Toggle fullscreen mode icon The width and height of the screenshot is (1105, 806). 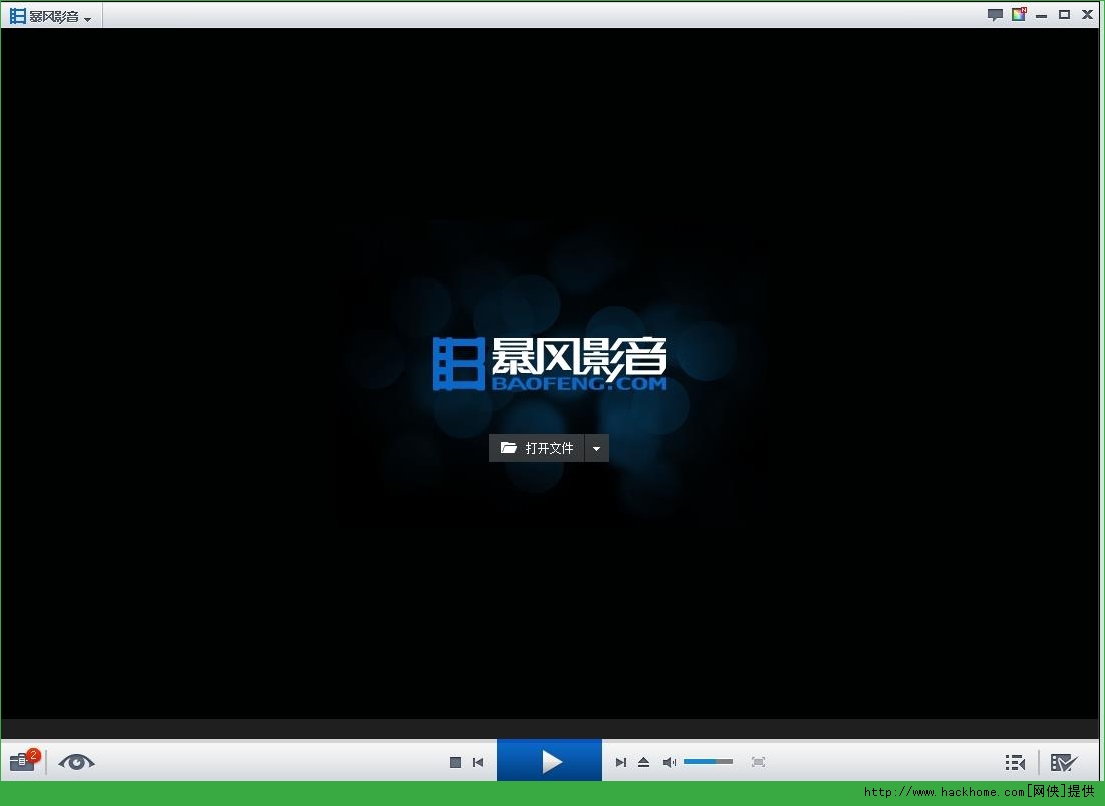click(758, 762)
